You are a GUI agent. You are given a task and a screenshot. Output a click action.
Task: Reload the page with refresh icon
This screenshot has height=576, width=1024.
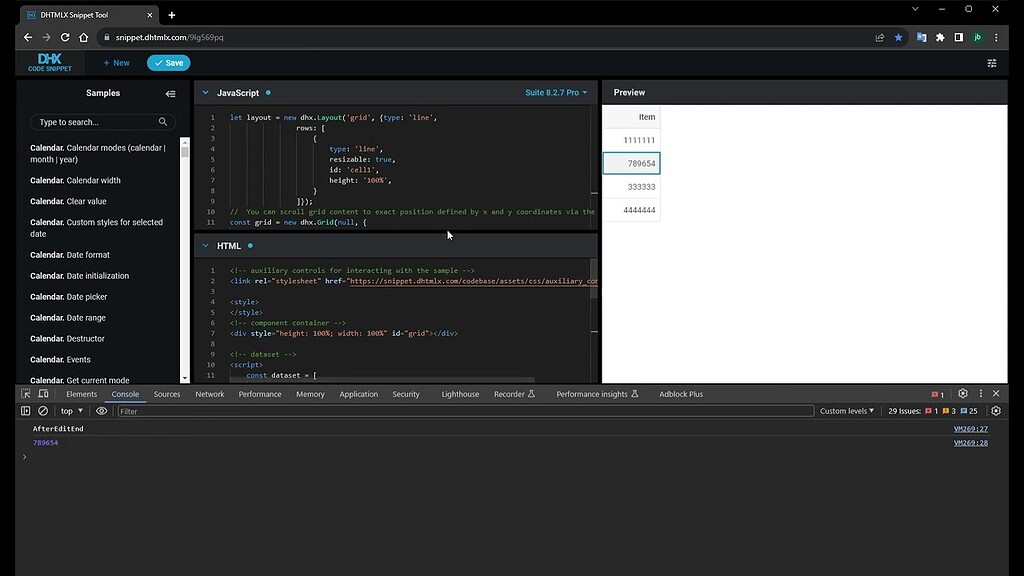[x=65, y=37]
